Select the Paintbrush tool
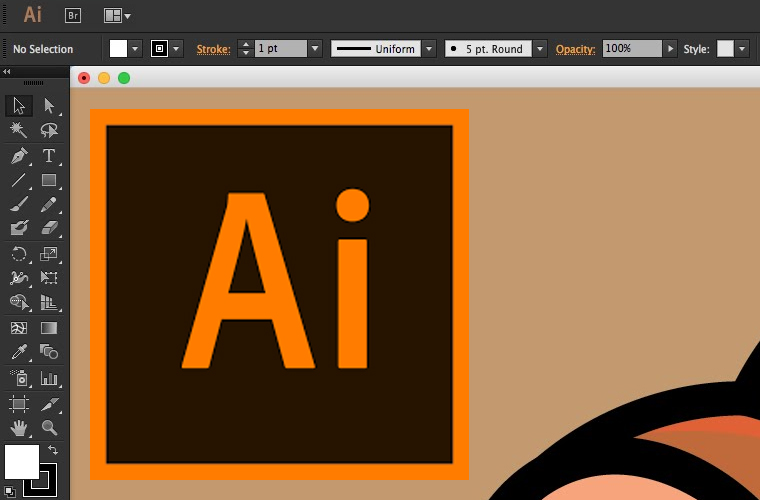 click(19, 204)
